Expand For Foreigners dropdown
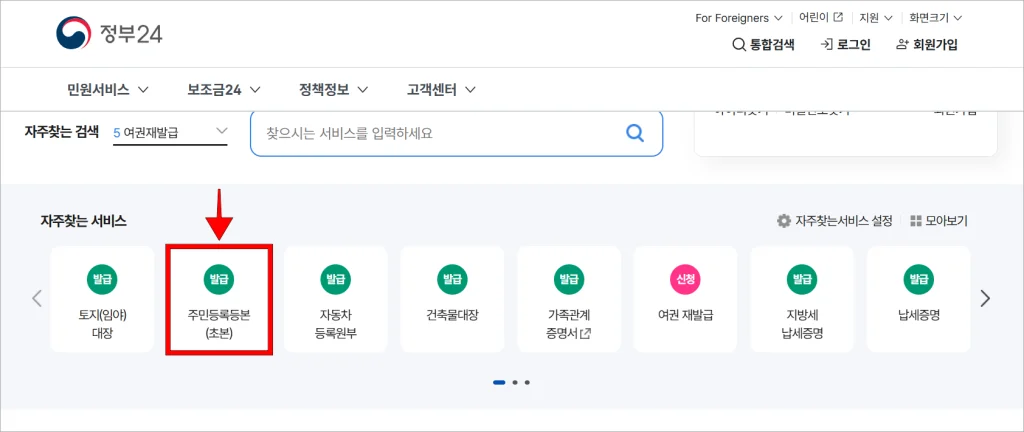The image size is (1024, 432). 739,18
